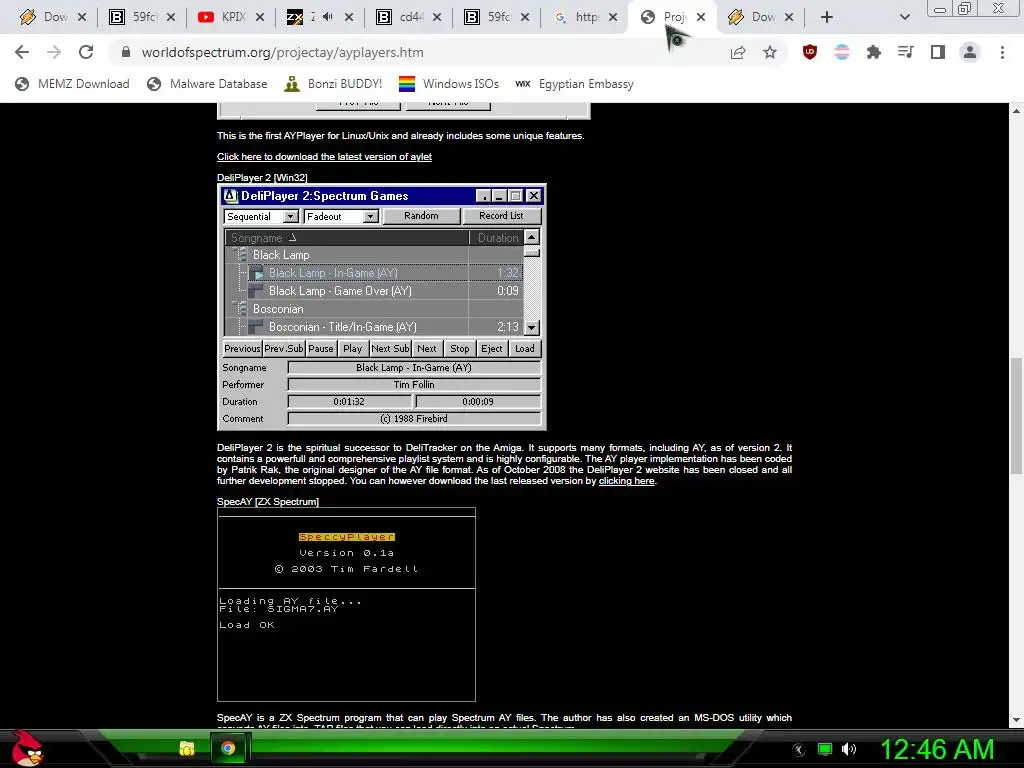Image resolution: width=1024 pixels, height=768 pixels.
Task: Share this page via share icon
Action: click(x=738, y=52)
